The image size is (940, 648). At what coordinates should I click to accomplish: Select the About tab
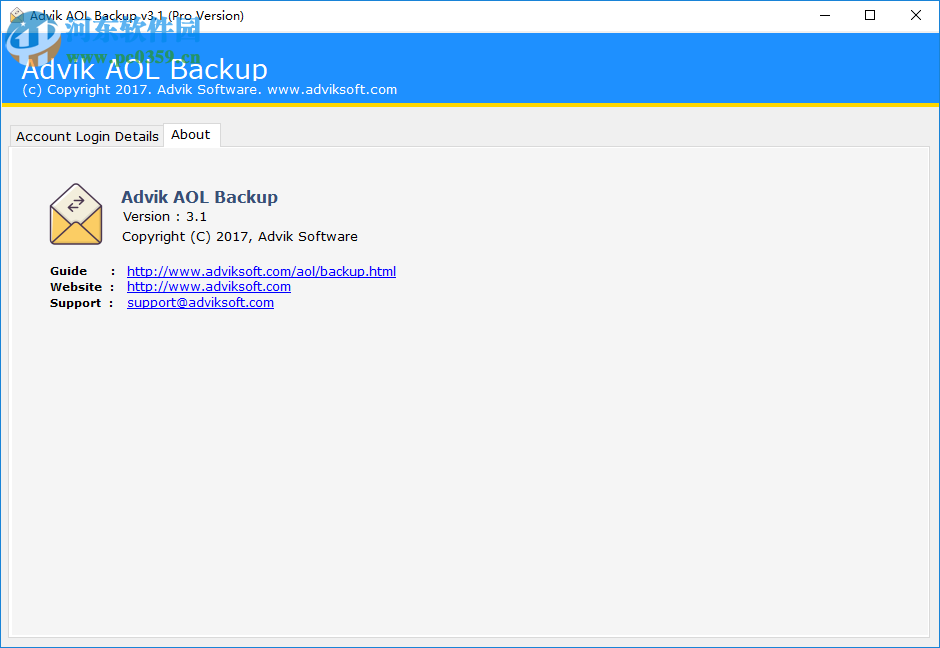(x=191, y=134)
